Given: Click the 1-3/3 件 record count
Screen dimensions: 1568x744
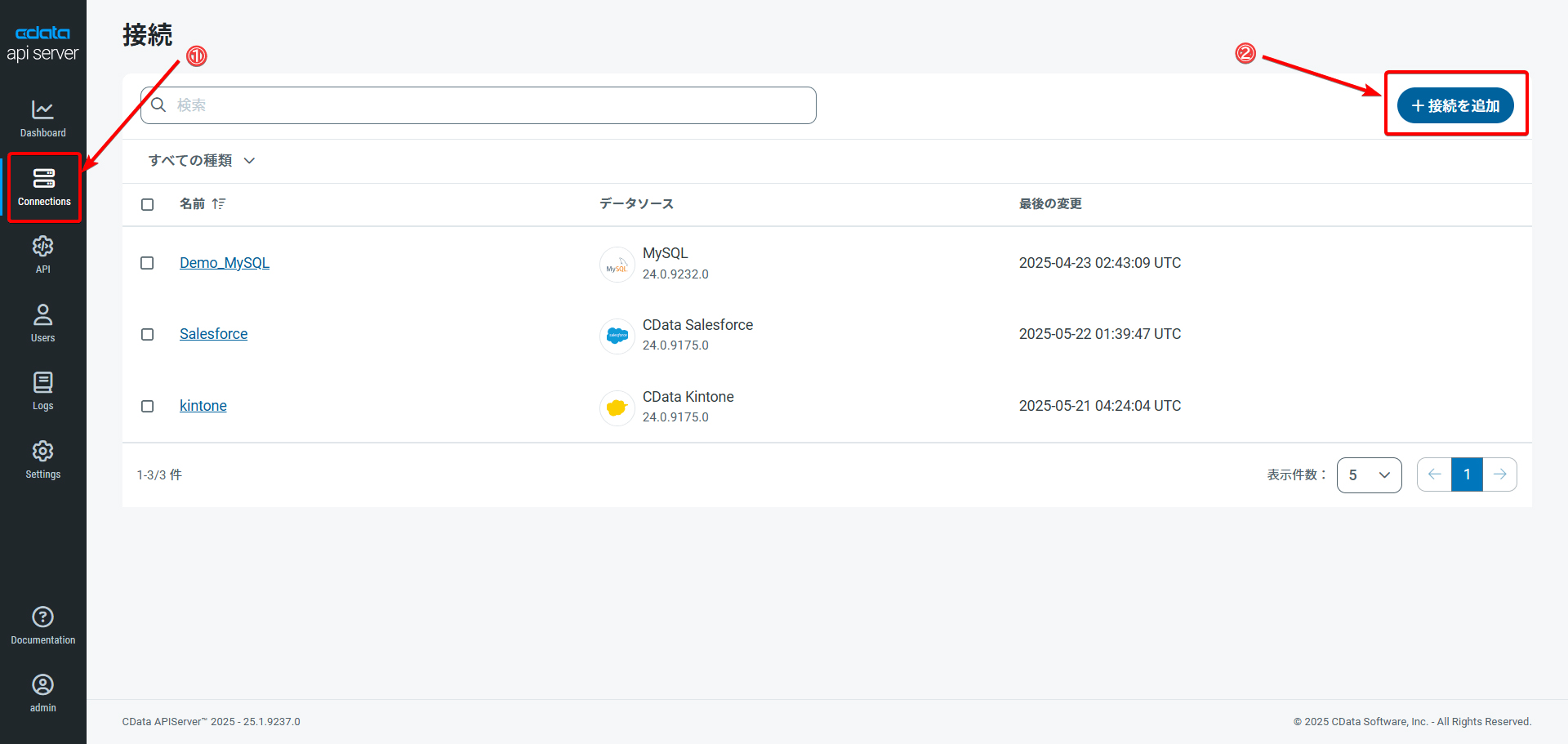Looking at the screenshot, I should [159, 475].
